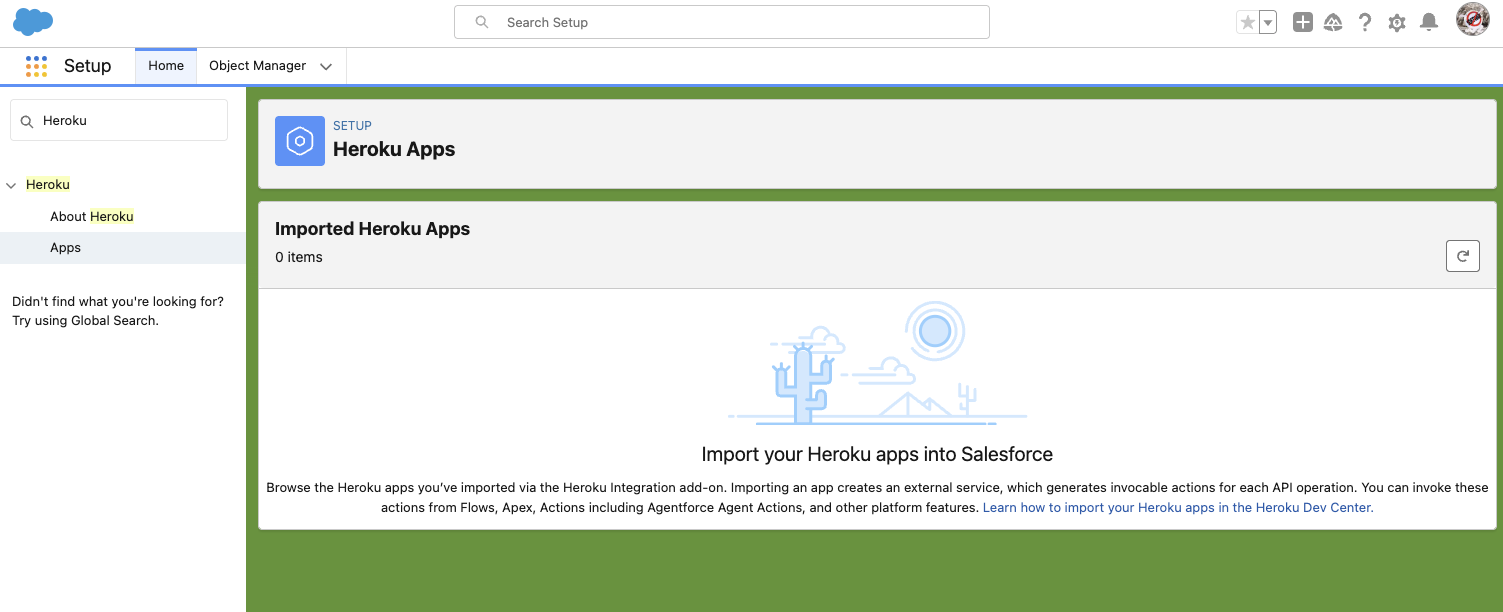Click the magnifier in Search Setup

[482, 22]
